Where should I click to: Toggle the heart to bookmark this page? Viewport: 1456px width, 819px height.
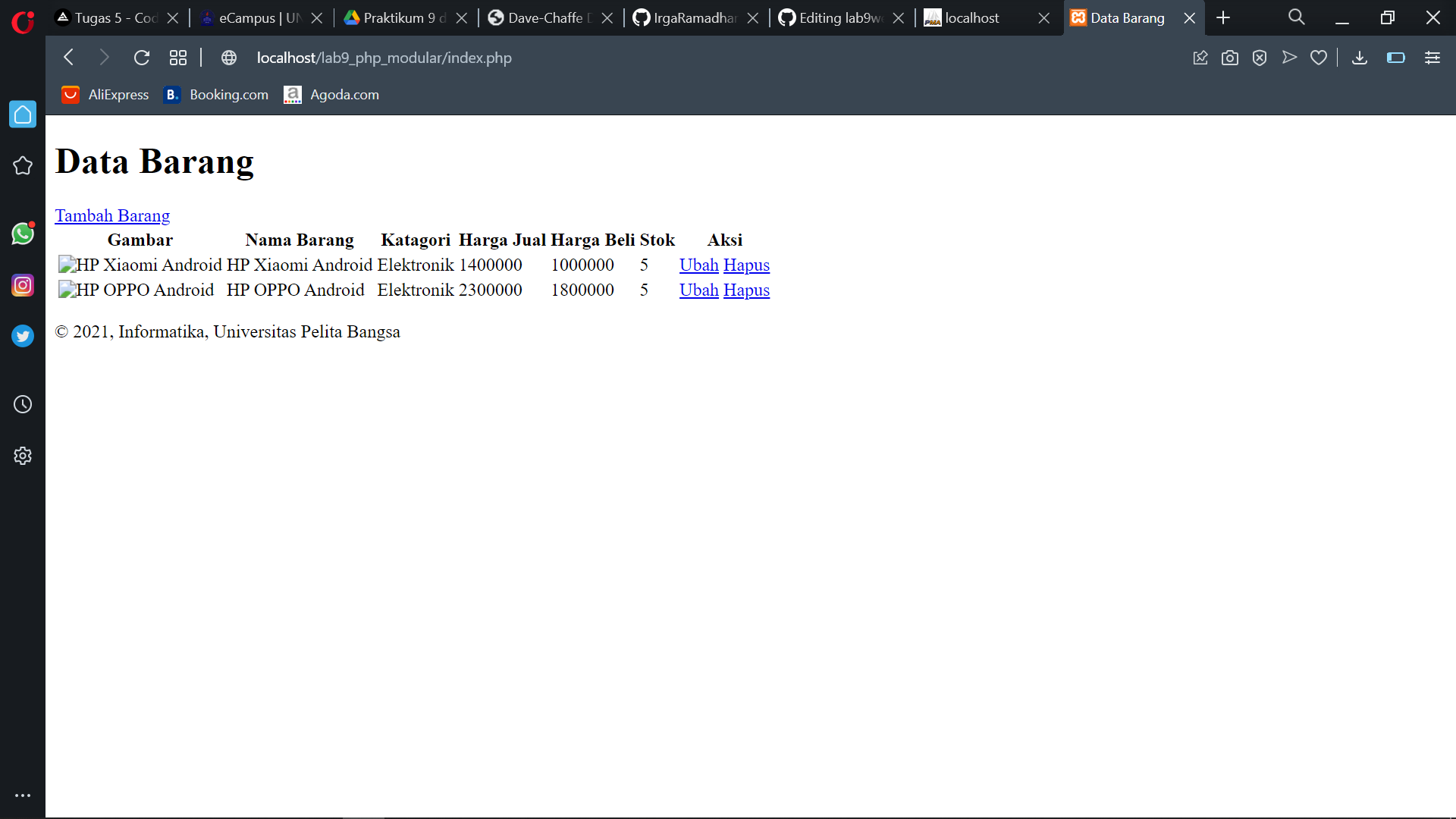[1319, 57]
